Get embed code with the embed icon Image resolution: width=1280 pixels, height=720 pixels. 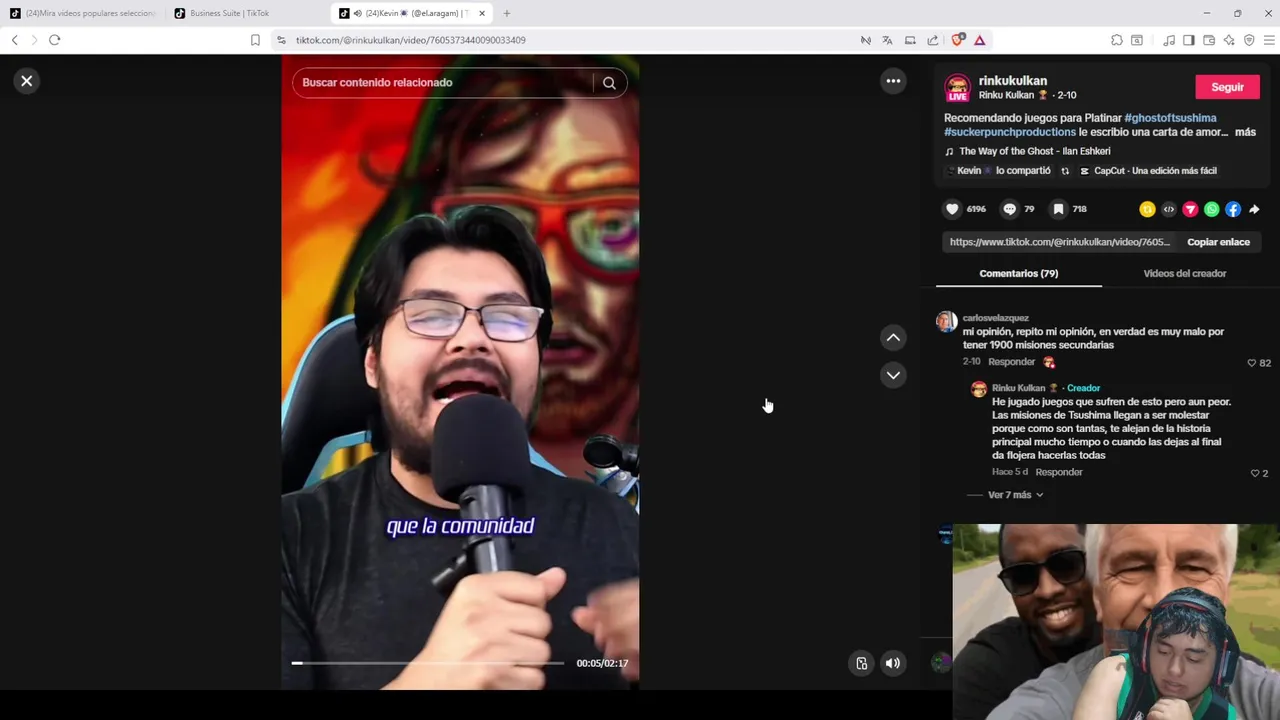[1169, 209]
